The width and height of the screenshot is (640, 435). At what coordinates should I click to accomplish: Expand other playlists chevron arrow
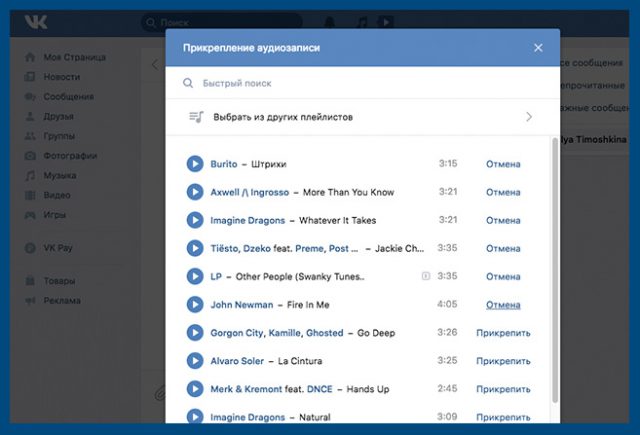529,117
